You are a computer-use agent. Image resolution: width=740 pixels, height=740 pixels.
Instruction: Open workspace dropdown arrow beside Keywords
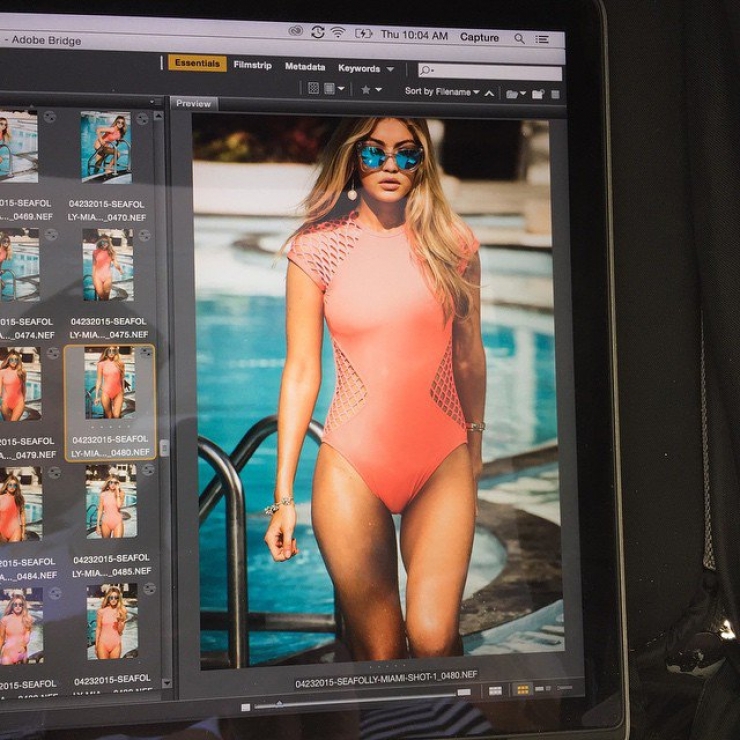click(390, 69)
